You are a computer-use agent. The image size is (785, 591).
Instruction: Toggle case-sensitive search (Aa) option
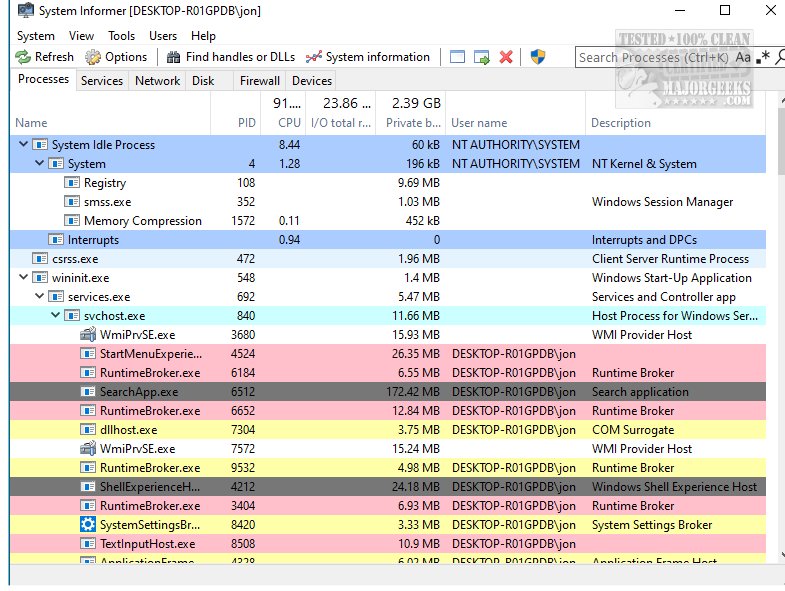tap(743, 57)
